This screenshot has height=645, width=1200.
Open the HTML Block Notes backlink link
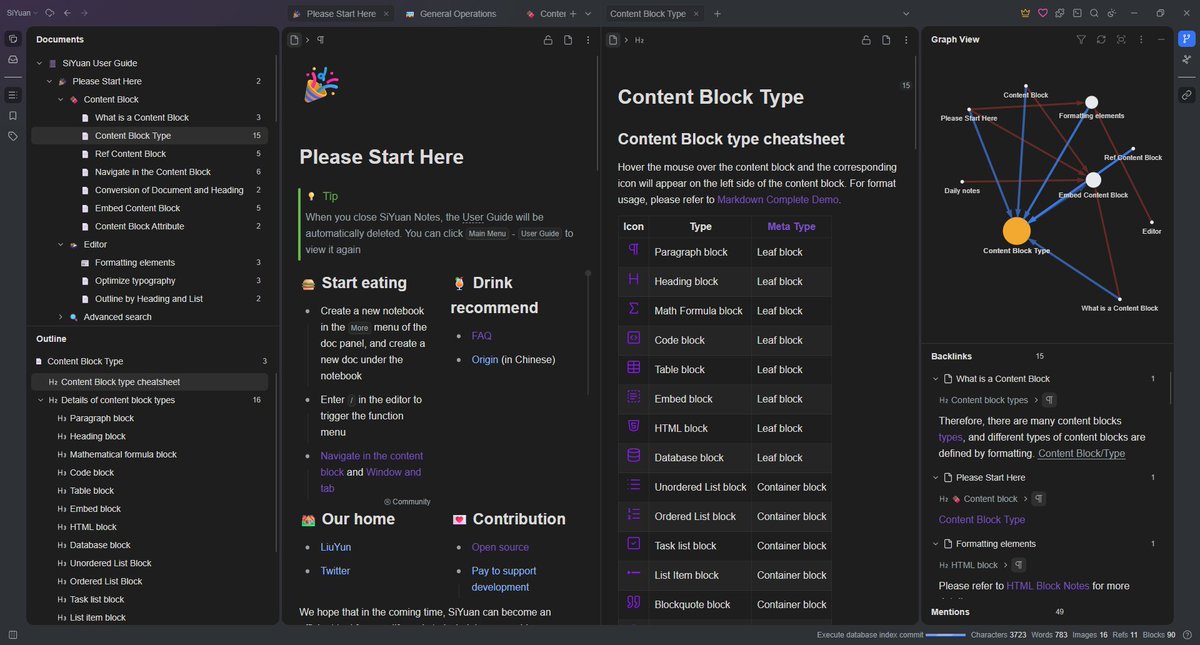(x=1048, y=586)
